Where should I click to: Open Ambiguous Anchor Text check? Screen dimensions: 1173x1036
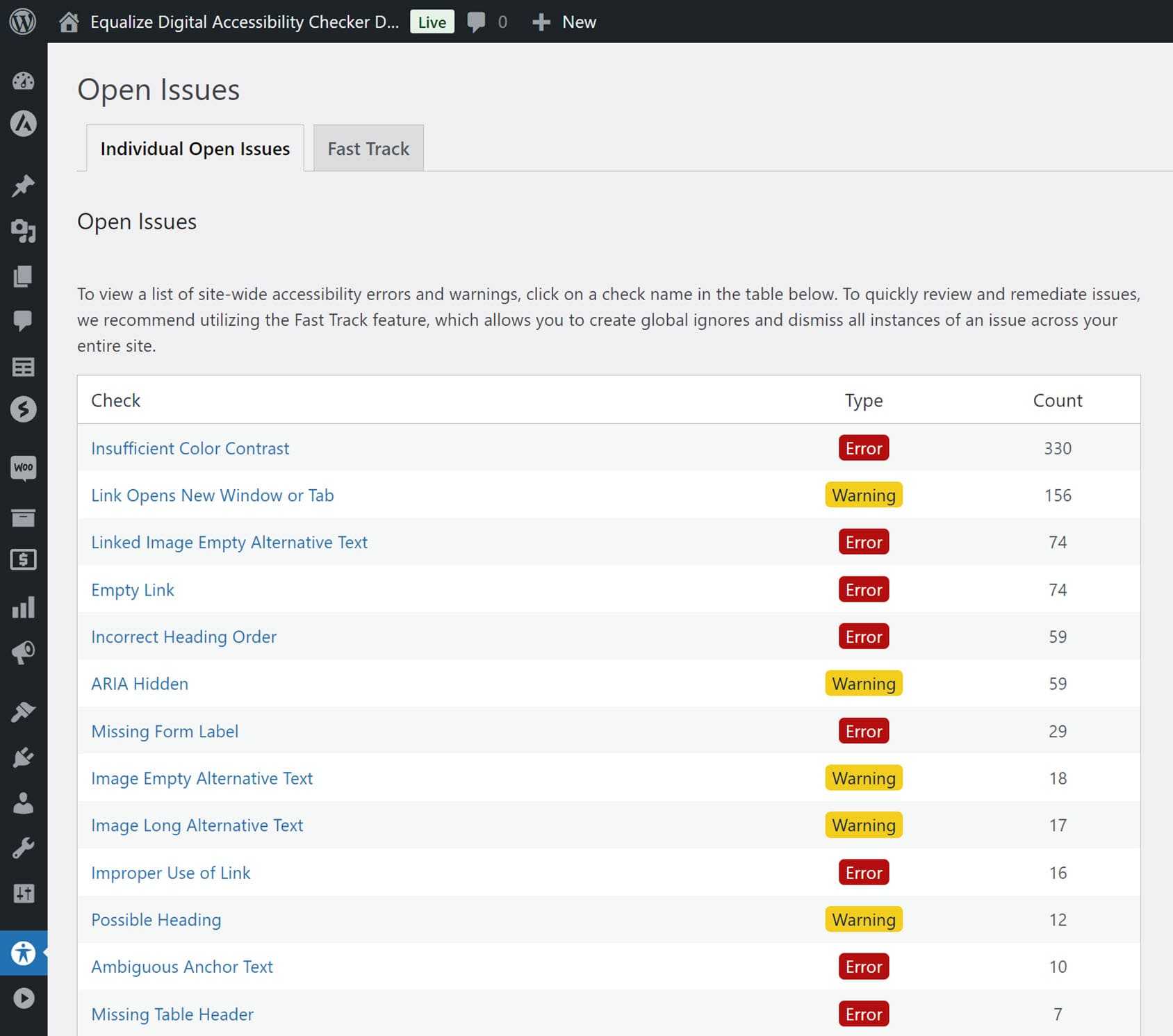pos(182,967)
